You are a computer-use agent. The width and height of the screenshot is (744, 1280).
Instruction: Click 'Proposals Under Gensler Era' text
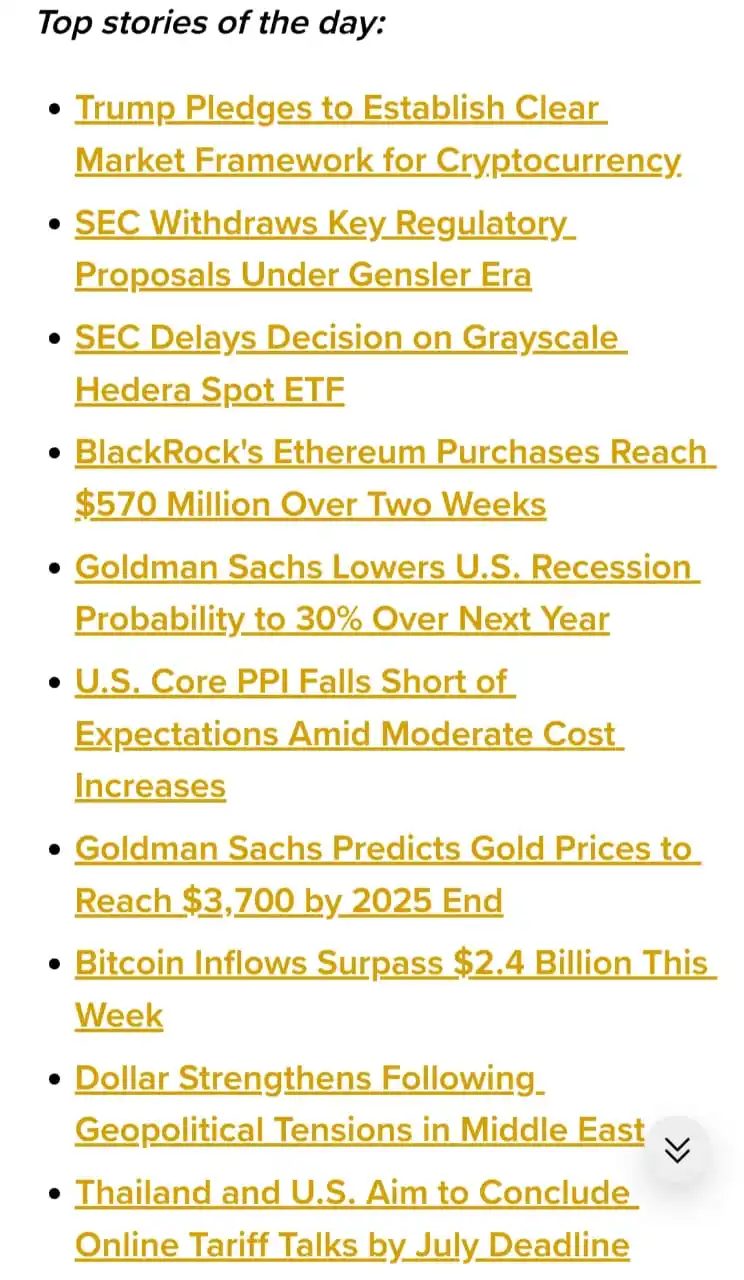tap(303, 275)
